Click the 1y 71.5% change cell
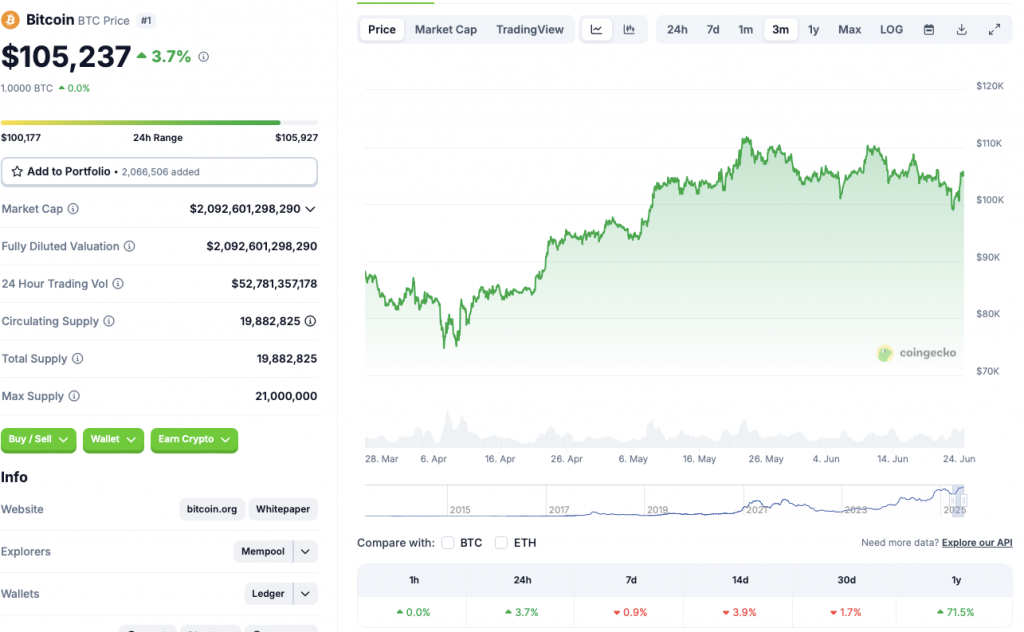The width and height of the screenshot is (1024, 632). coord(956,612)
